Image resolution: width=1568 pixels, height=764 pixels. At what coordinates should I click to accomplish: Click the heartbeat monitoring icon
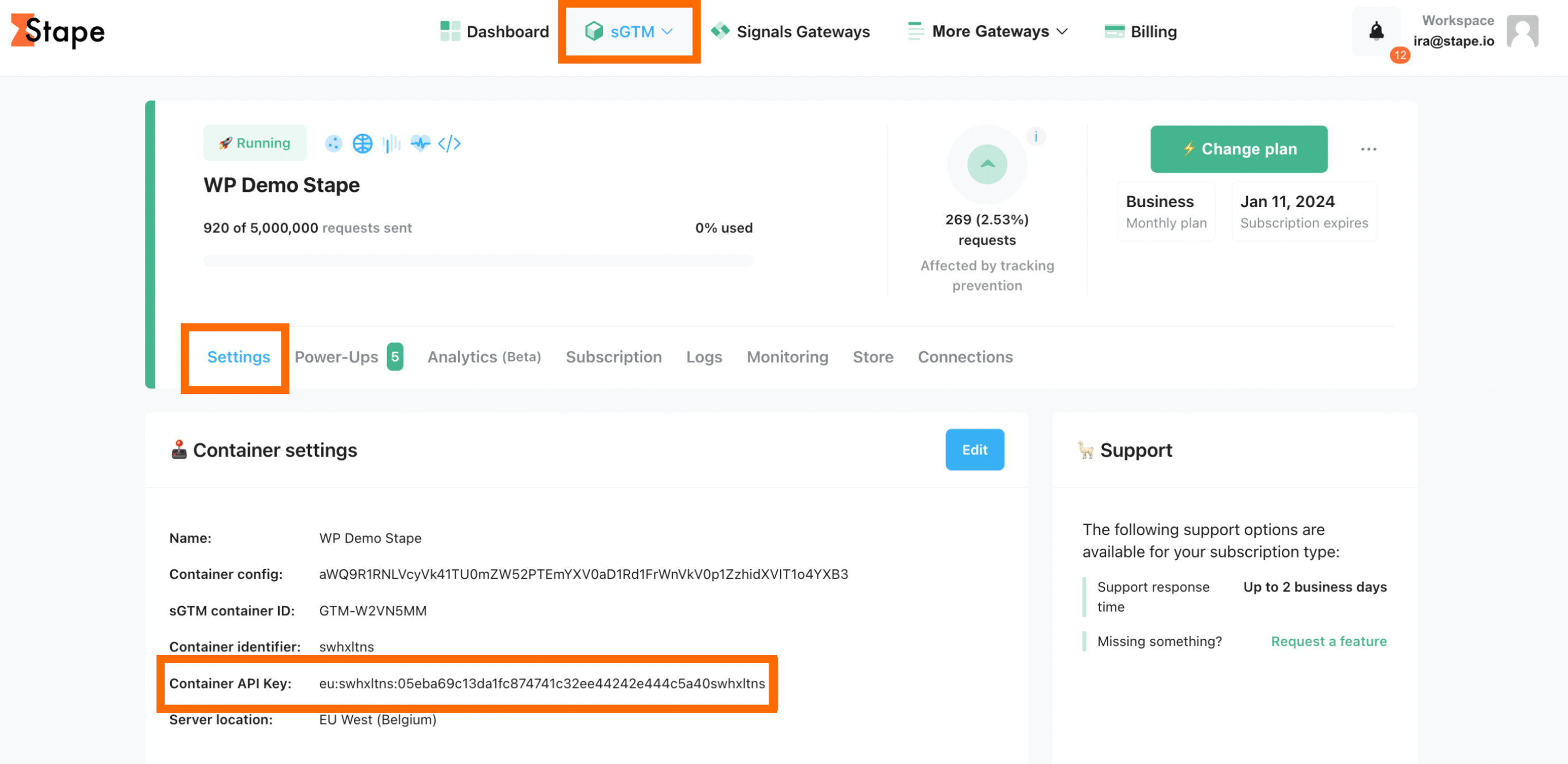420,143
